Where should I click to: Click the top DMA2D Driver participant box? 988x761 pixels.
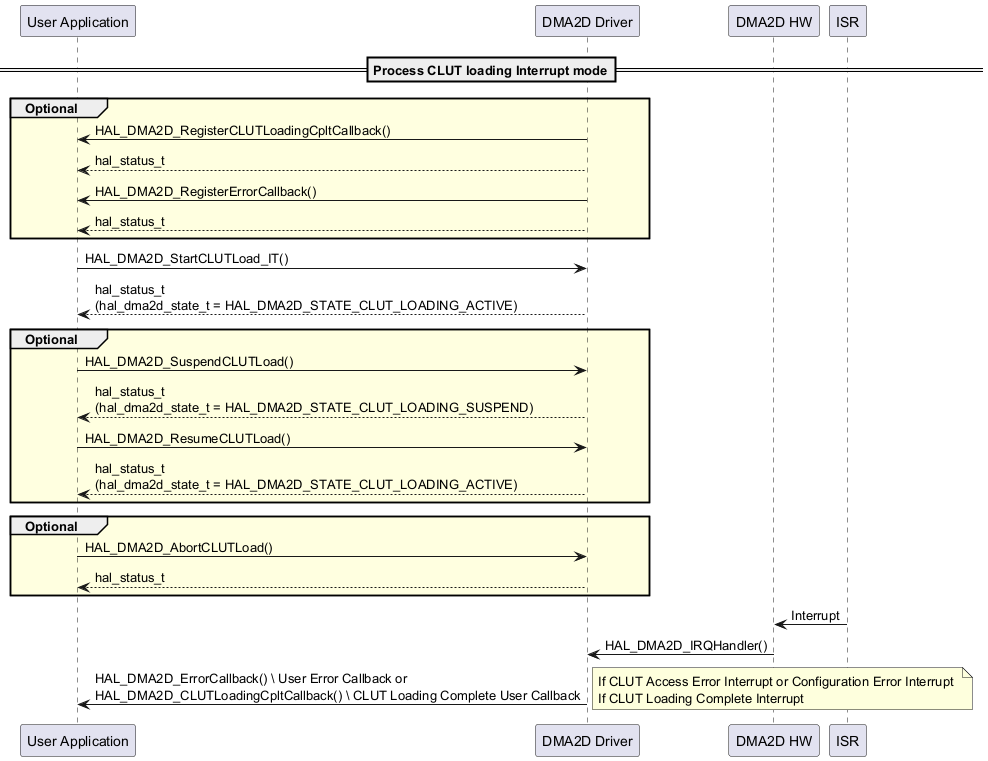pyautogui.click(x=587, y=21)
